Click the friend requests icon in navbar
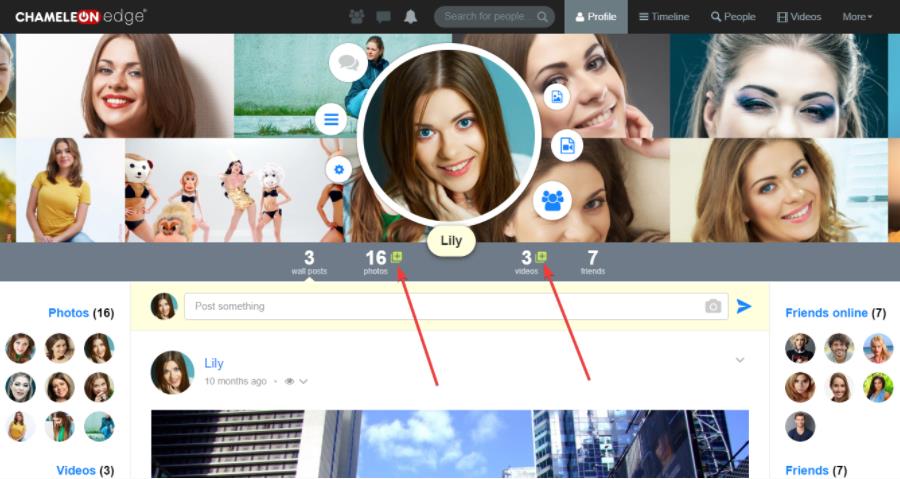The height and width of the screenshot is (479, 900). point(357,17)
